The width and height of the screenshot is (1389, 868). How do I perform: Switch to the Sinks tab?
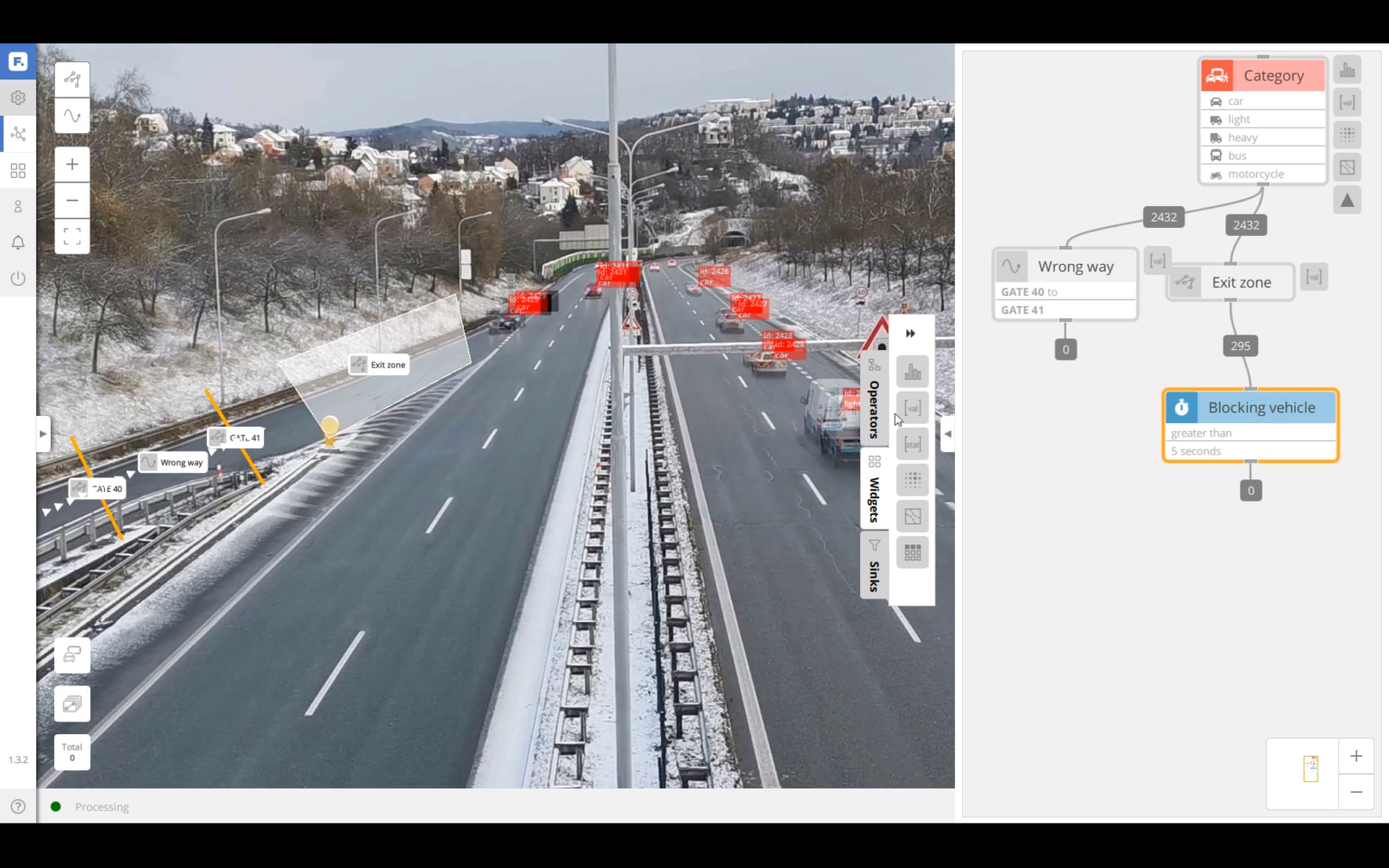coord(873,565)
